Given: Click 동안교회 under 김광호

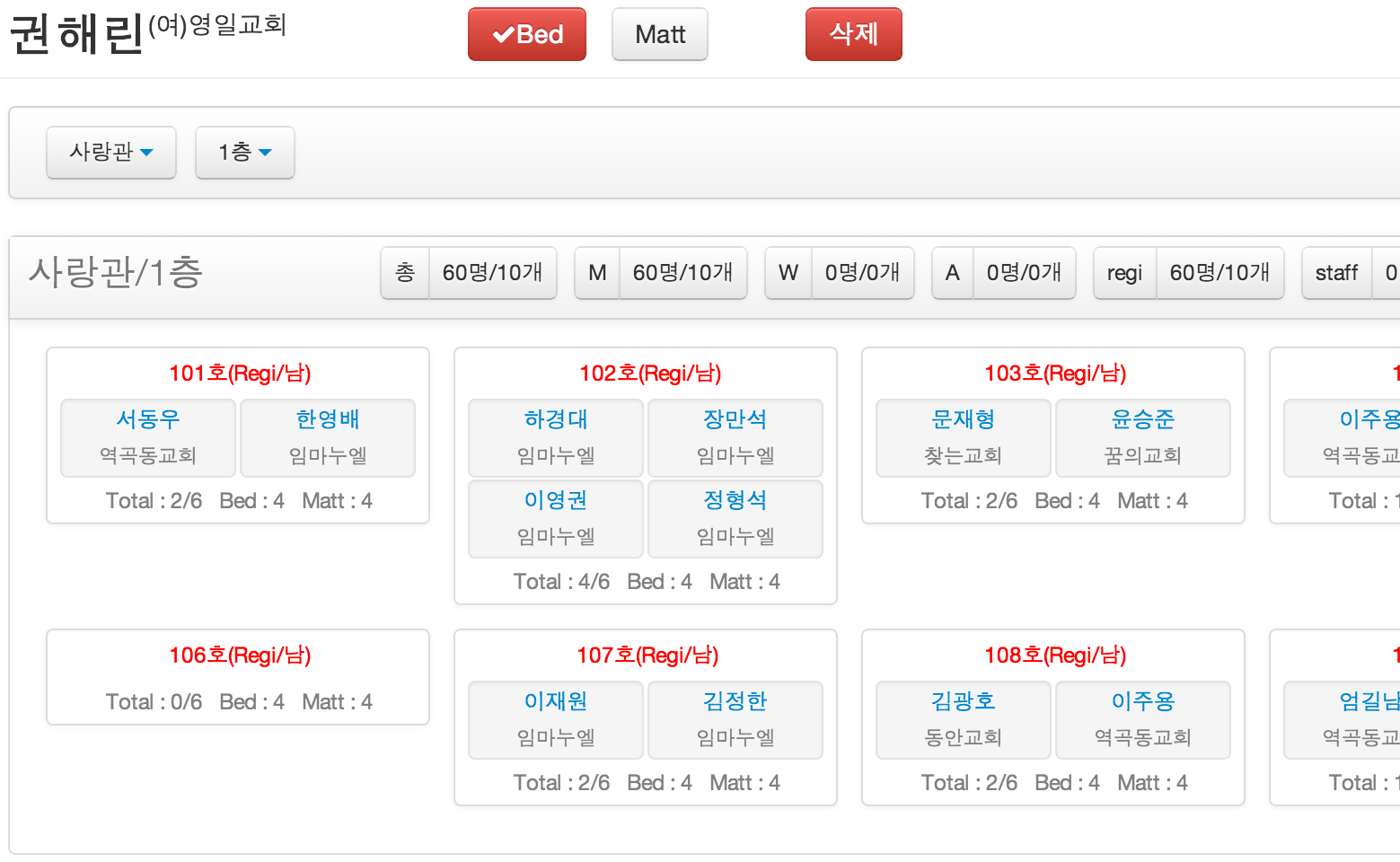Looking at the screenshot, I should (964, 738).
